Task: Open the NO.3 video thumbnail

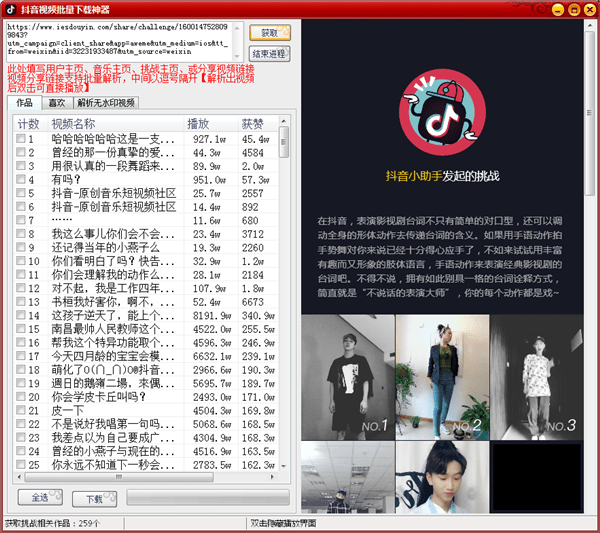Action: point(536,377)
